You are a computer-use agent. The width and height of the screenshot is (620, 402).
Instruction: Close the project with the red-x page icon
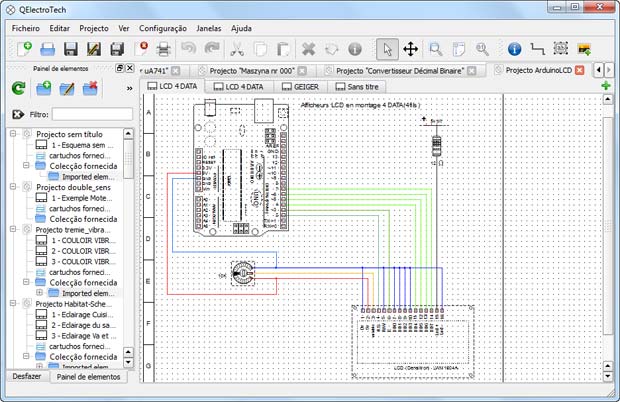(x=141, y=49)
